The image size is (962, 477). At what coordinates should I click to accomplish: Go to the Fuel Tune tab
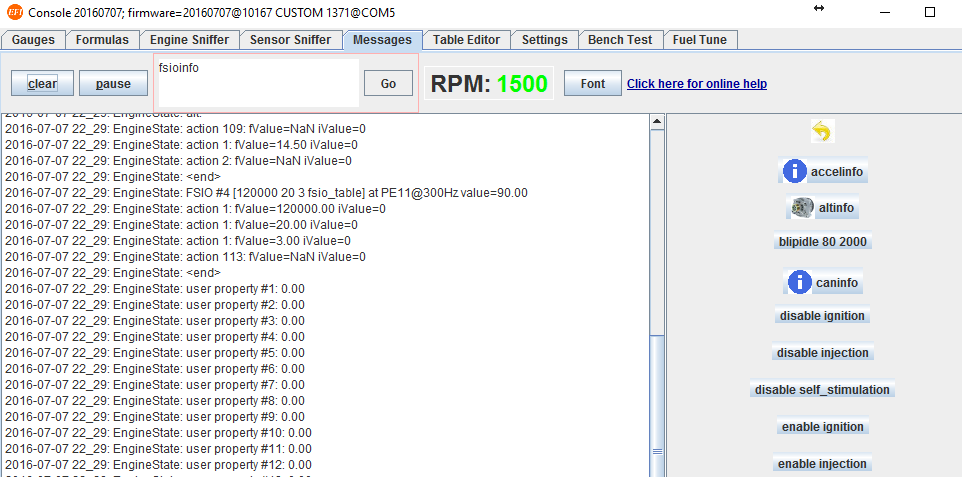click(701, 40)
